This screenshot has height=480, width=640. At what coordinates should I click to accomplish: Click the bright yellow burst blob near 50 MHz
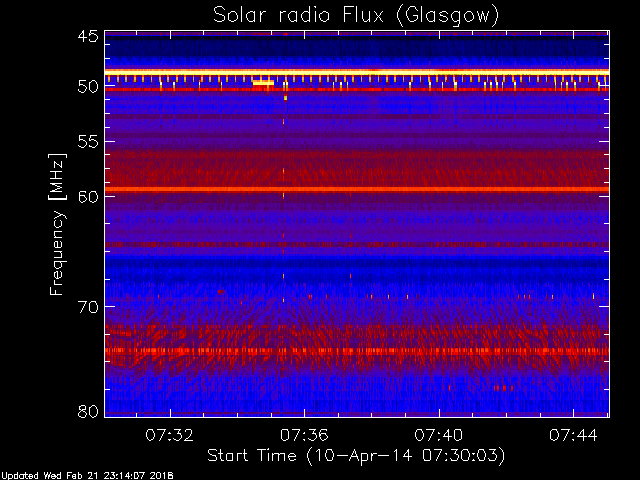click(263, 83)
